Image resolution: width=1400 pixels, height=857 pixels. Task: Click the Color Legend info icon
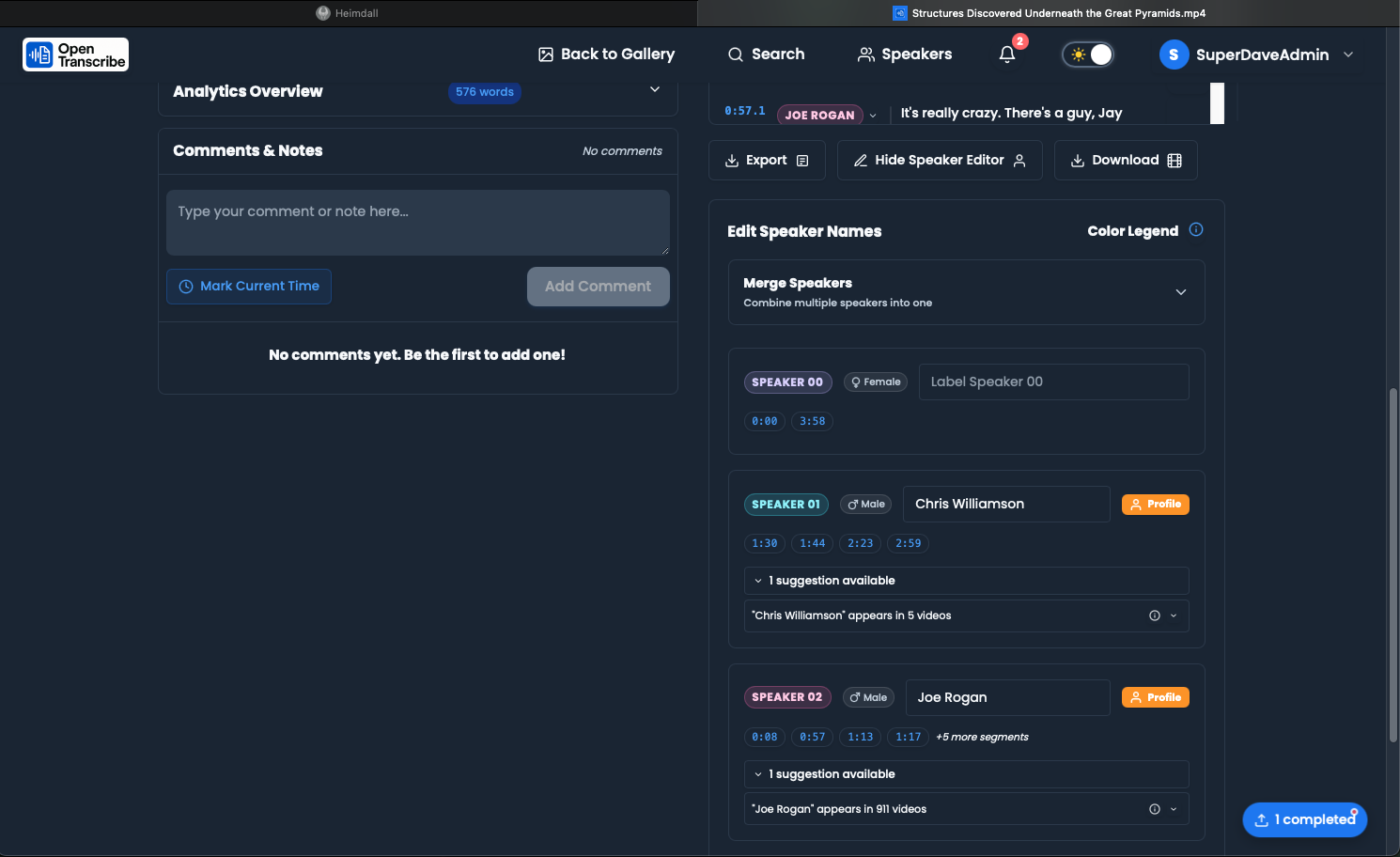pos(1196,230)
